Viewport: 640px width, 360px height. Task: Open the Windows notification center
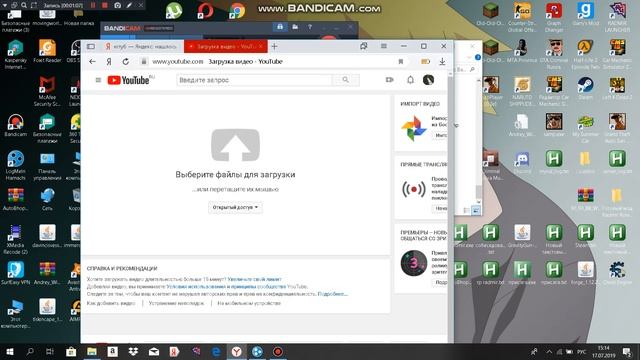point(627,351)
